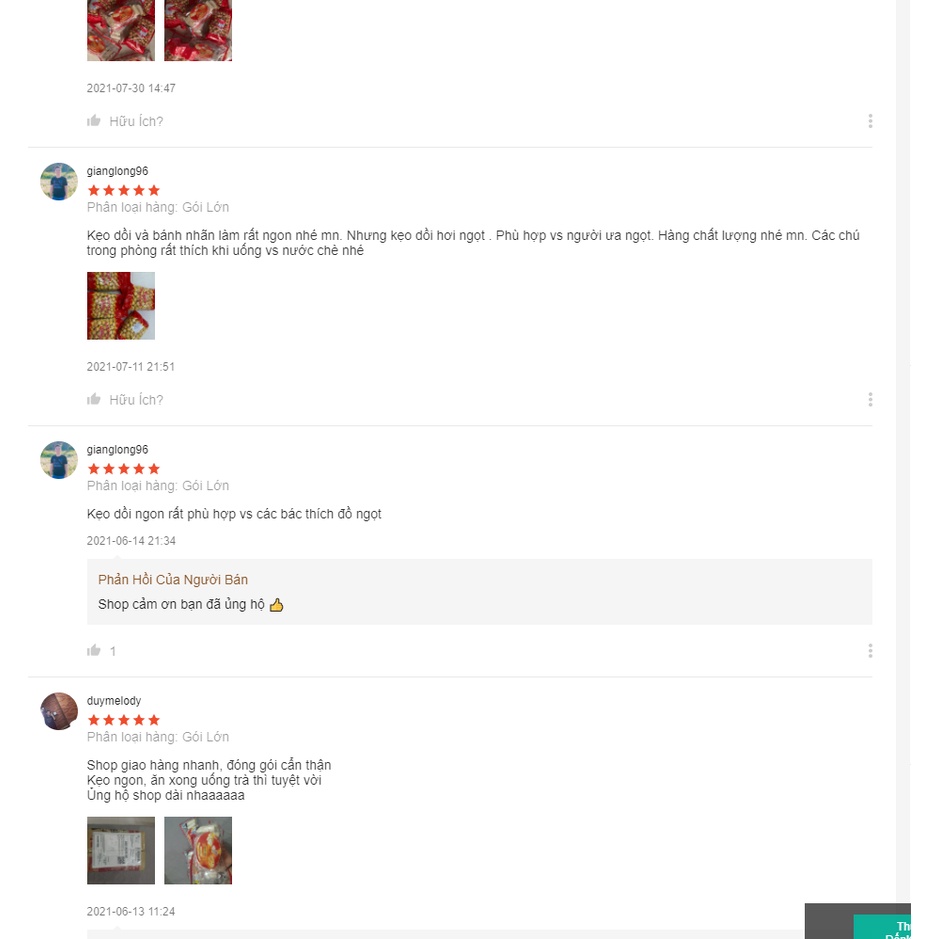Click thumbs-up icon under the 2021-07-11 review
The width and height of the screenshot is (939, 939).
93,399
